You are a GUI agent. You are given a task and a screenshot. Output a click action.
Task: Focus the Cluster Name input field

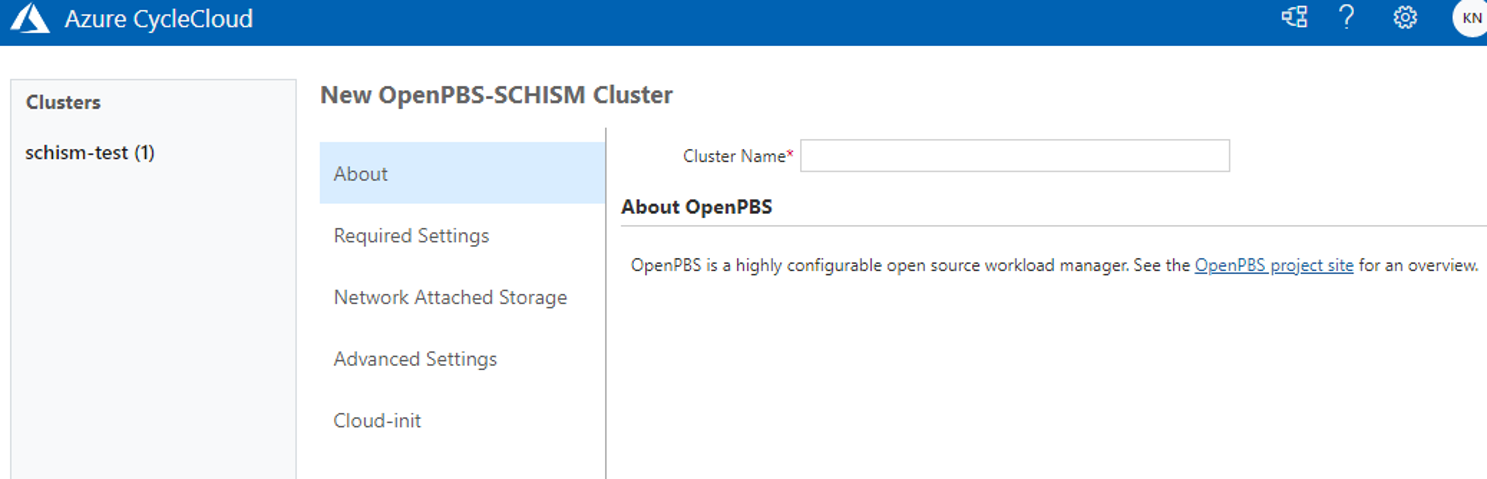1014,156
